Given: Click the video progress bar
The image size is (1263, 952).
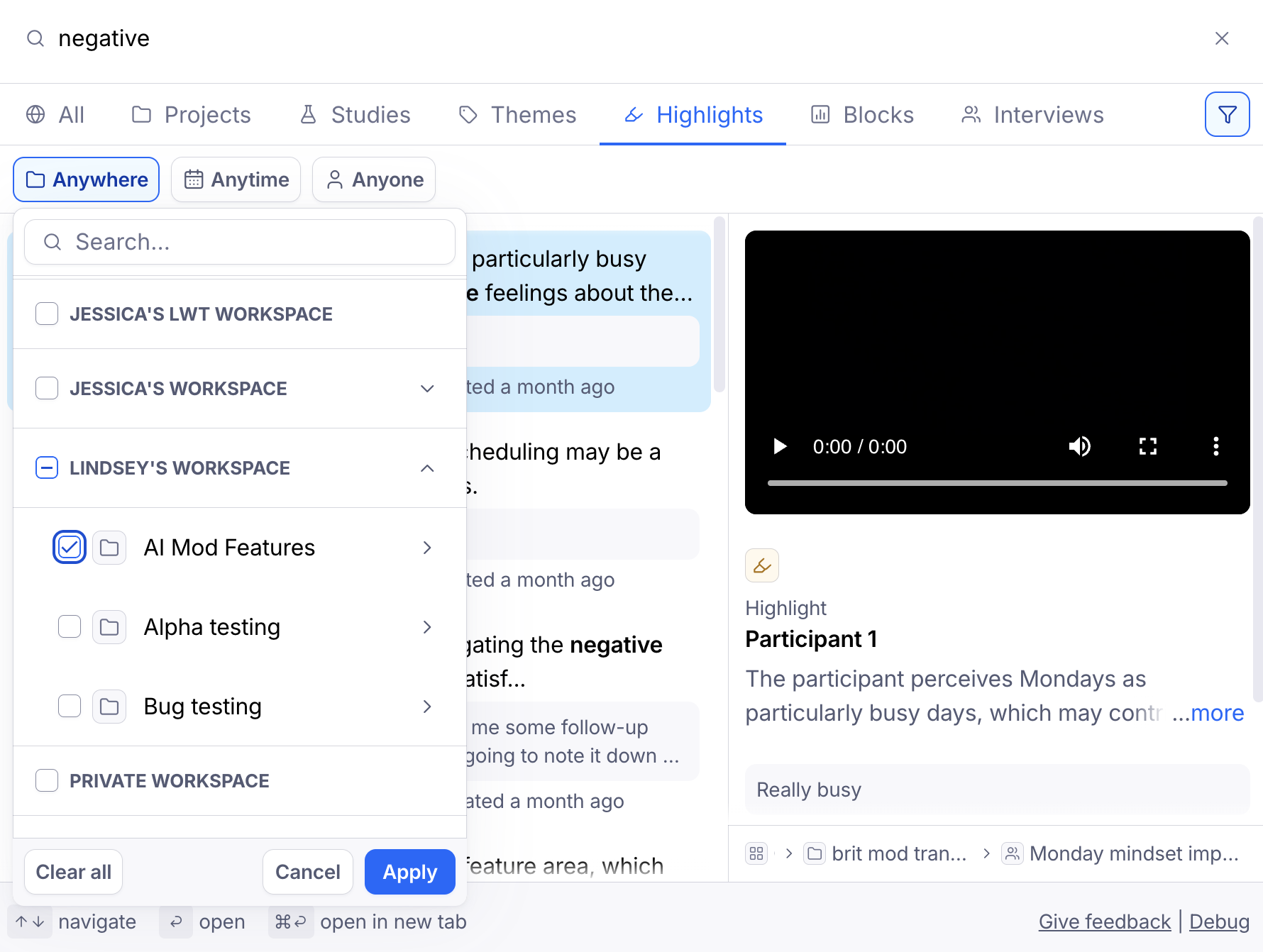Looking at the screenshot, I should (x=997, y=483).
